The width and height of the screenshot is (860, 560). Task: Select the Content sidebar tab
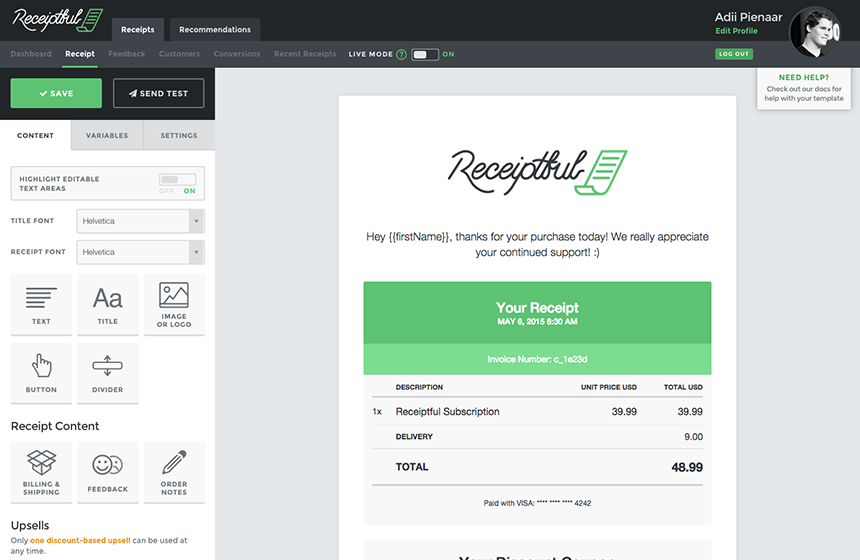coord(36,135)
